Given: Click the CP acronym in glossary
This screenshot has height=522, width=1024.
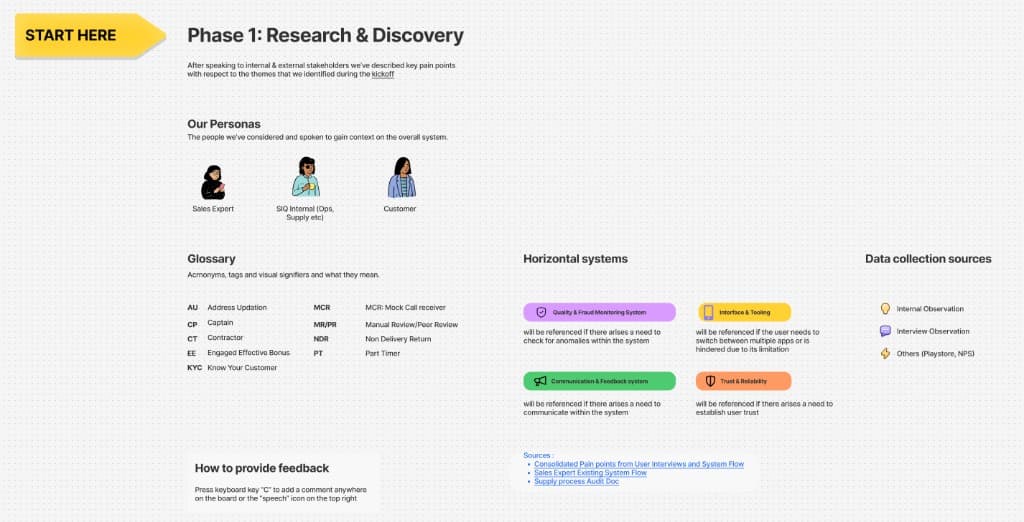Looking at the screenshot, I should (192, 323).
